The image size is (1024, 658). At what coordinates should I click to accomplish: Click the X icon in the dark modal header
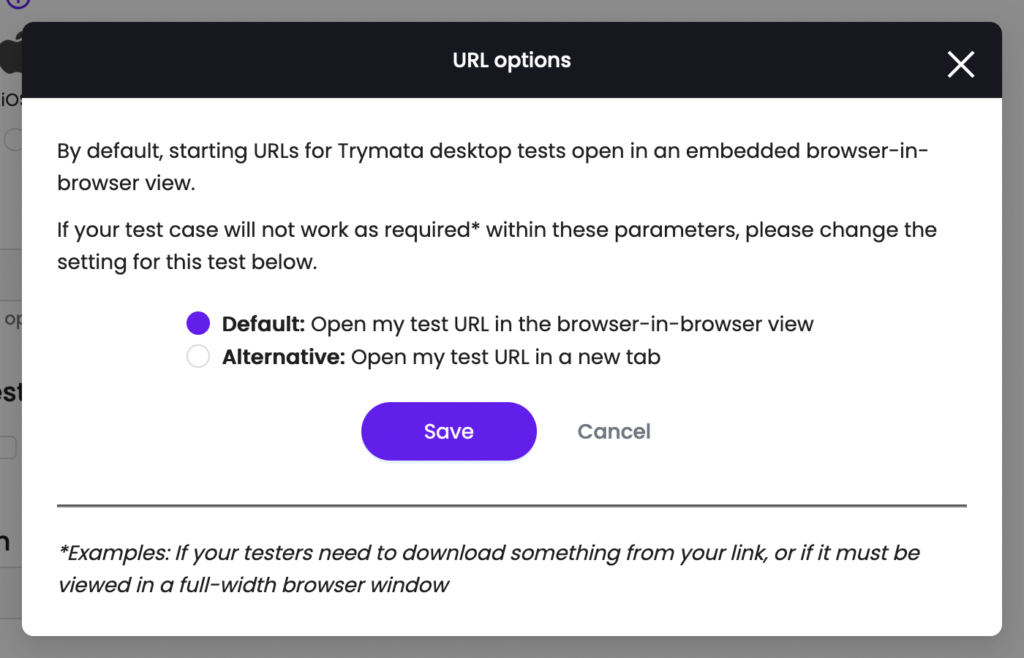click(x=959, y=64)
